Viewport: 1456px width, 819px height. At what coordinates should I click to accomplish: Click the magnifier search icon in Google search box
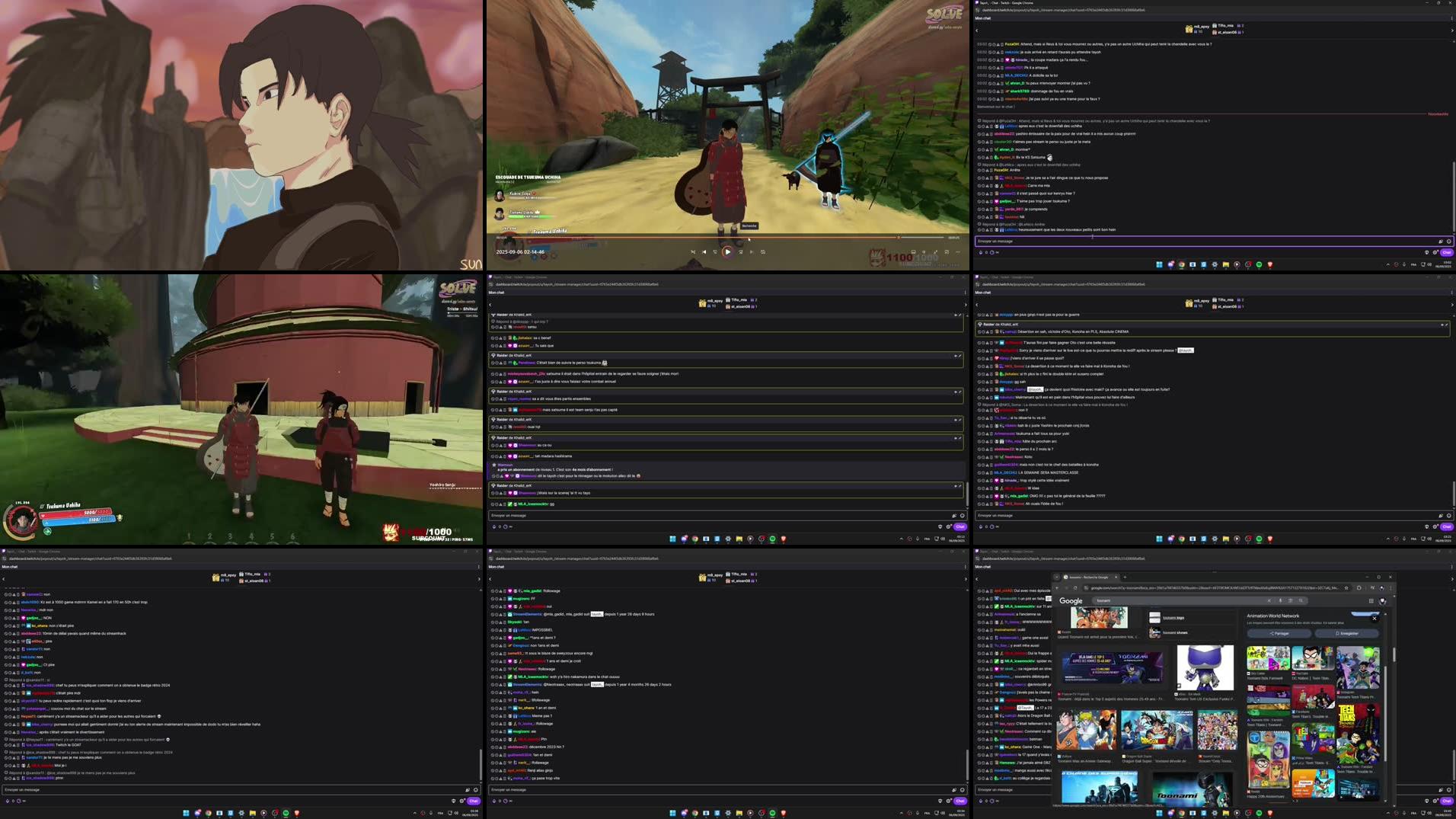1301,600
